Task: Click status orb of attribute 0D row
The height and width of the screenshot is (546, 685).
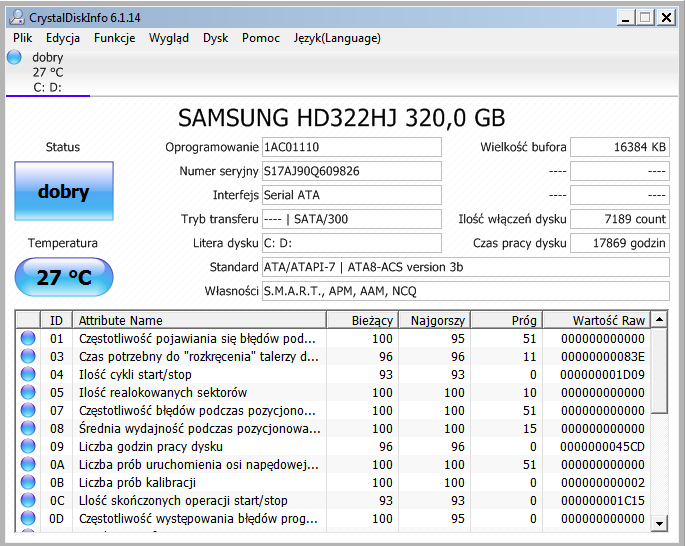Action: [x=28, y=518]
